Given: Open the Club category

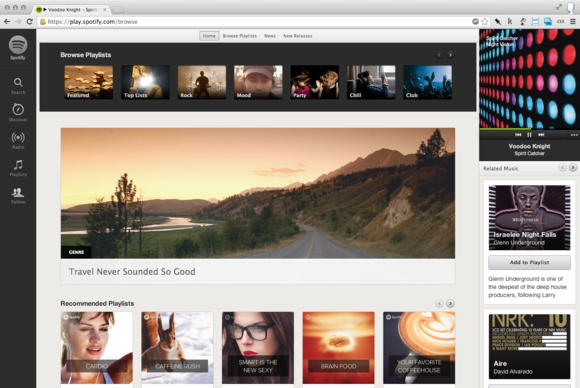Looking at the screenshot, I should pos(428,82).
